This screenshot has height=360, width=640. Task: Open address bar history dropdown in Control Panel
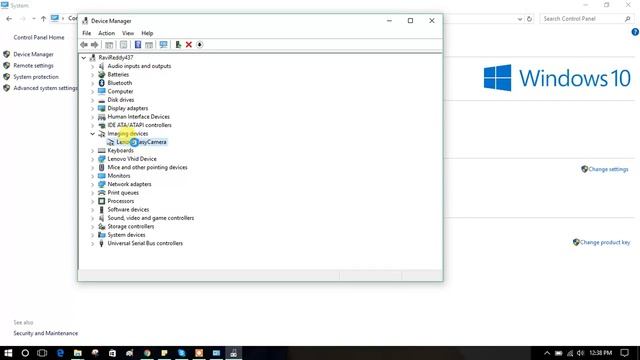520,19
